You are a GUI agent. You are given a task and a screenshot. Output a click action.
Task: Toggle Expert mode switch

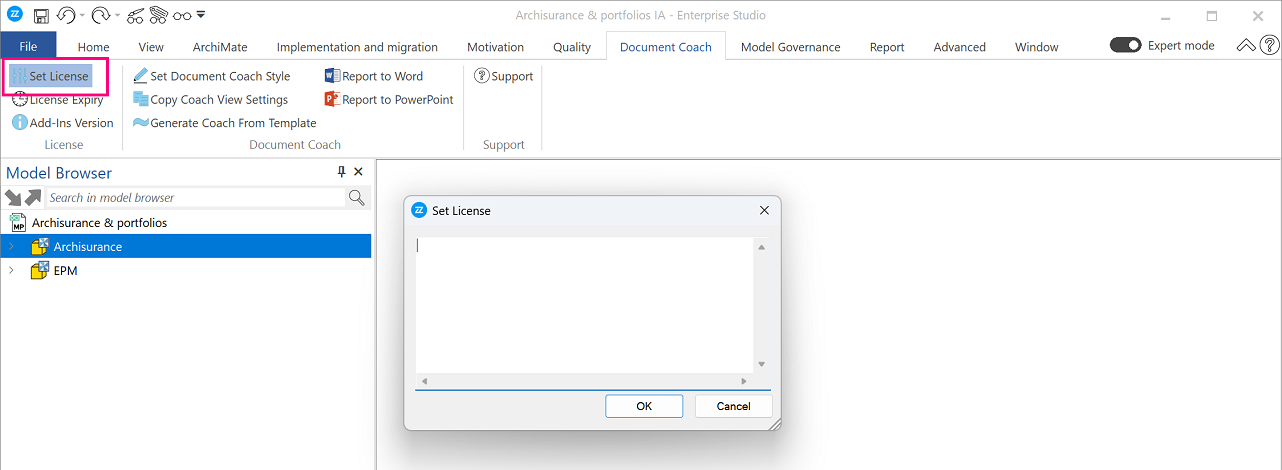(x=1126, y=46)
